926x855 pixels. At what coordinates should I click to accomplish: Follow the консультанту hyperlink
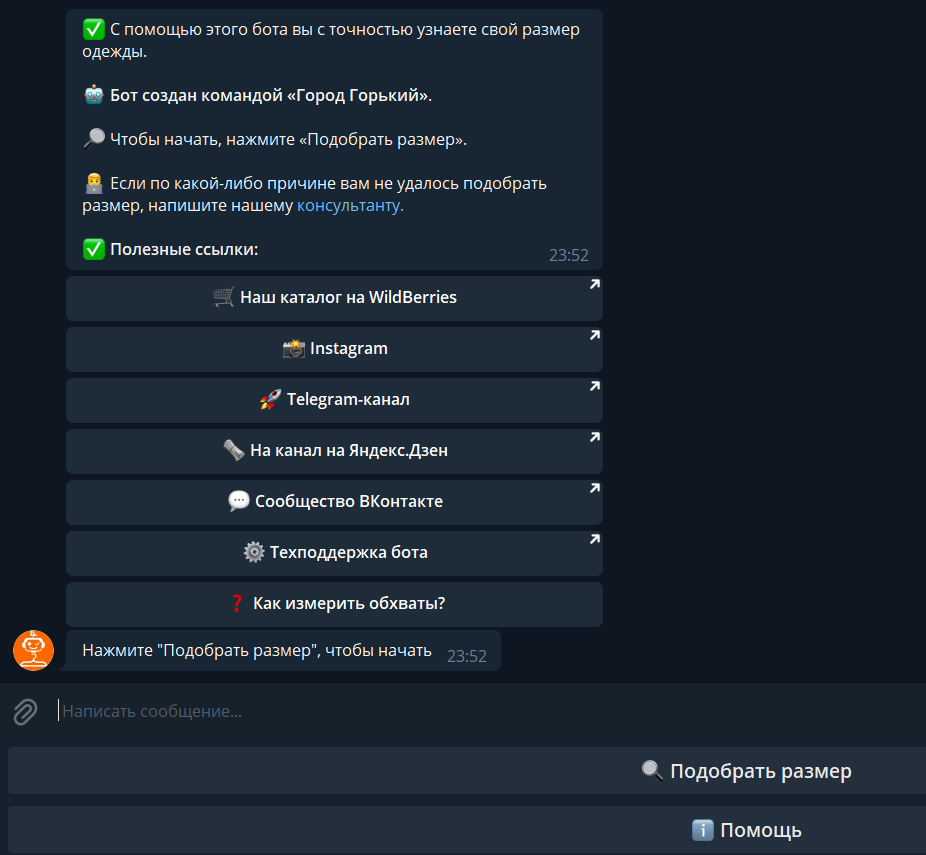point(350,205)
